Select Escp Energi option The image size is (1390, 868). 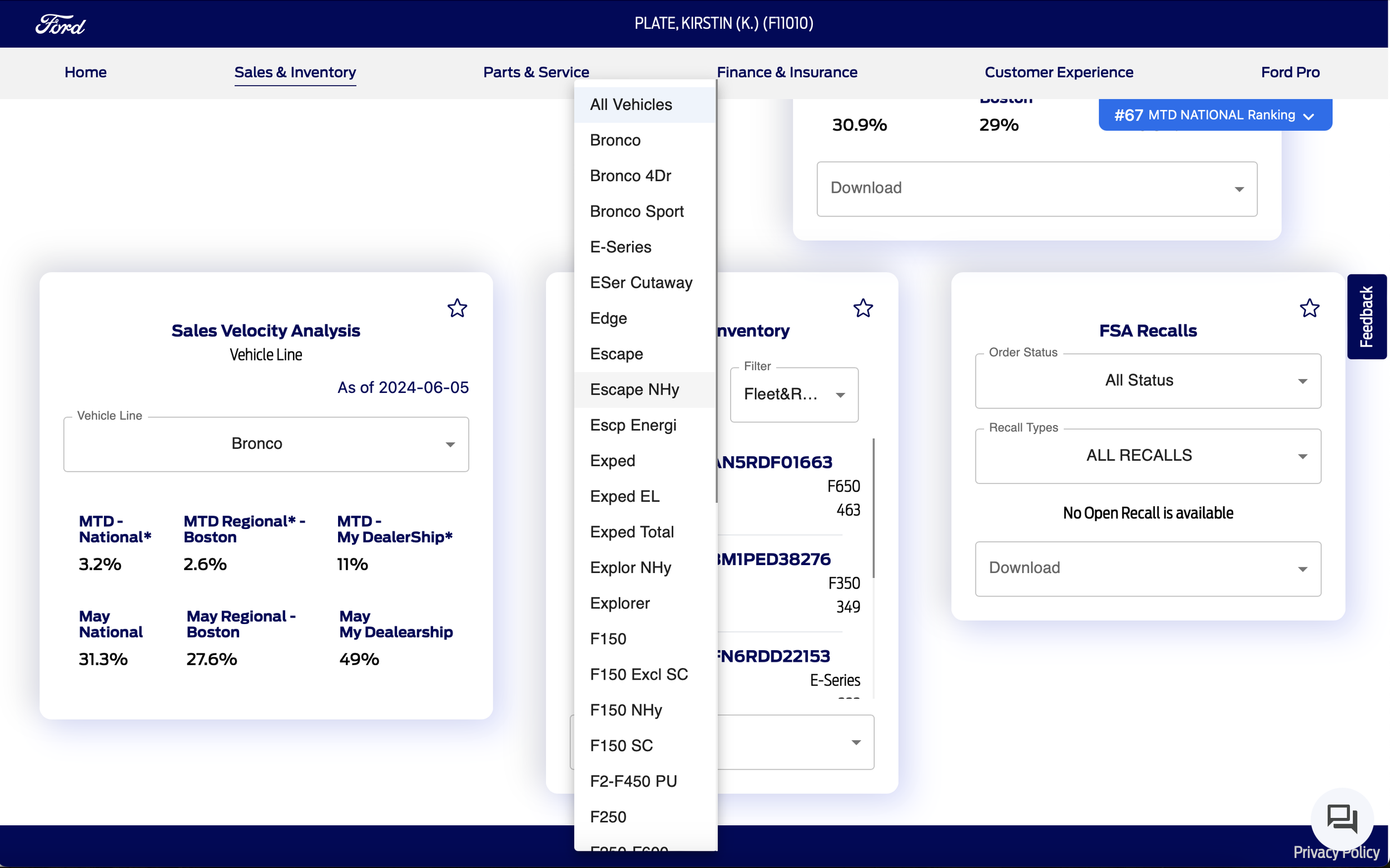coord(644,425)
